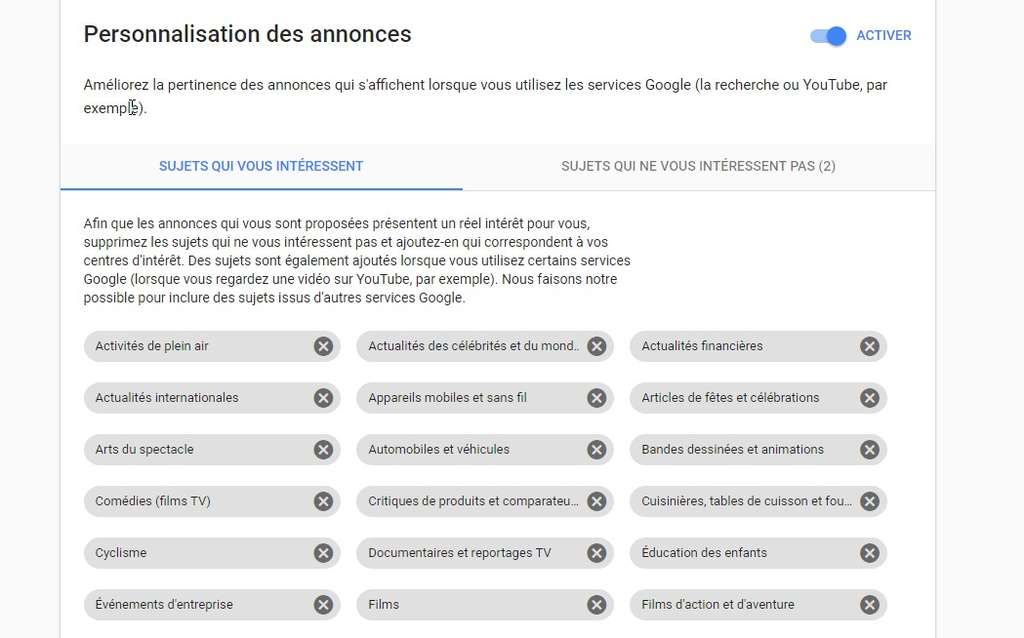Viewport: 1024px width, 638px height.
Task: Open "Sujets qui ne vous intéressent pas" tab
Action: click(698, 166)
